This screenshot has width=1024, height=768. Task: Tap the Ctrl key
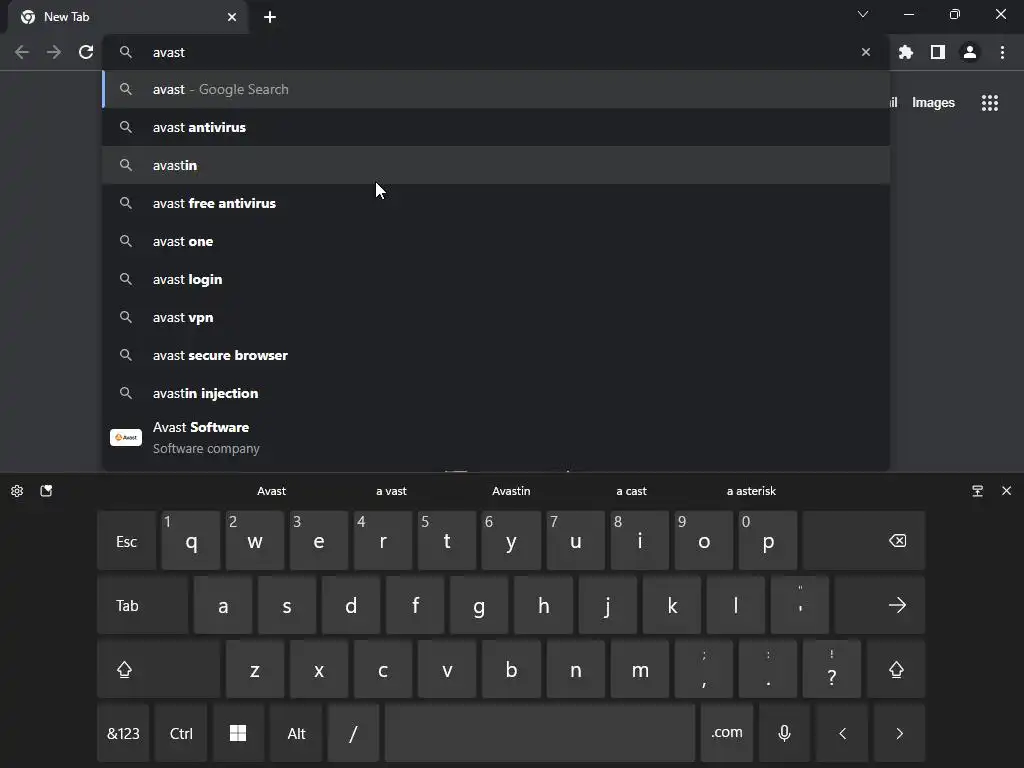pyautogui.click(x=181, y=733)
